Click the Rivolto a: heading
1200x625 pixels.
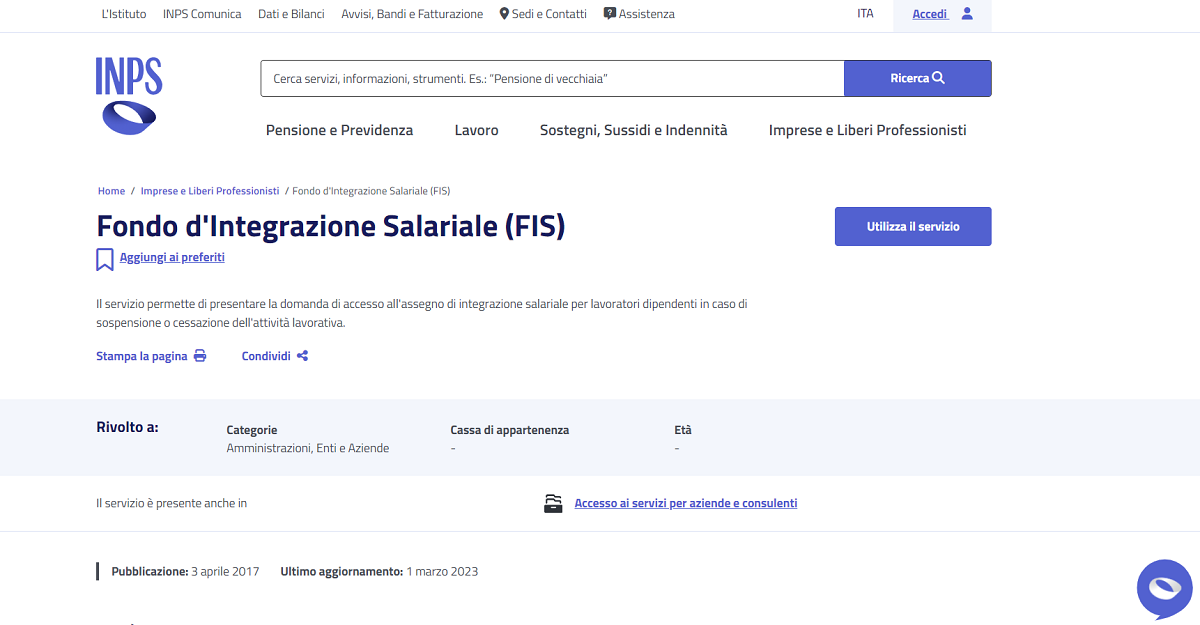pyautogui.click(x=127, y=428)
